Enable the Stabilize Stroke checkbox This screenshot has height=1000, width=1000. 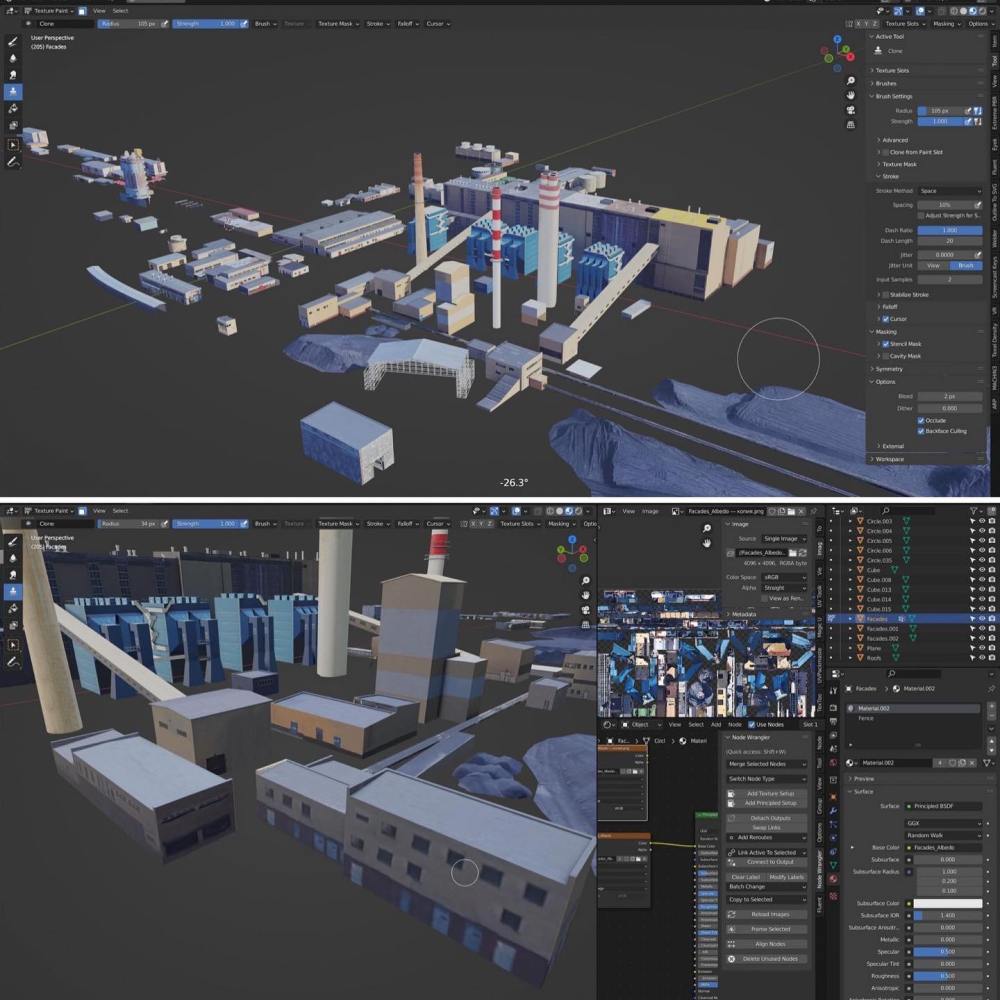[886, 295]
